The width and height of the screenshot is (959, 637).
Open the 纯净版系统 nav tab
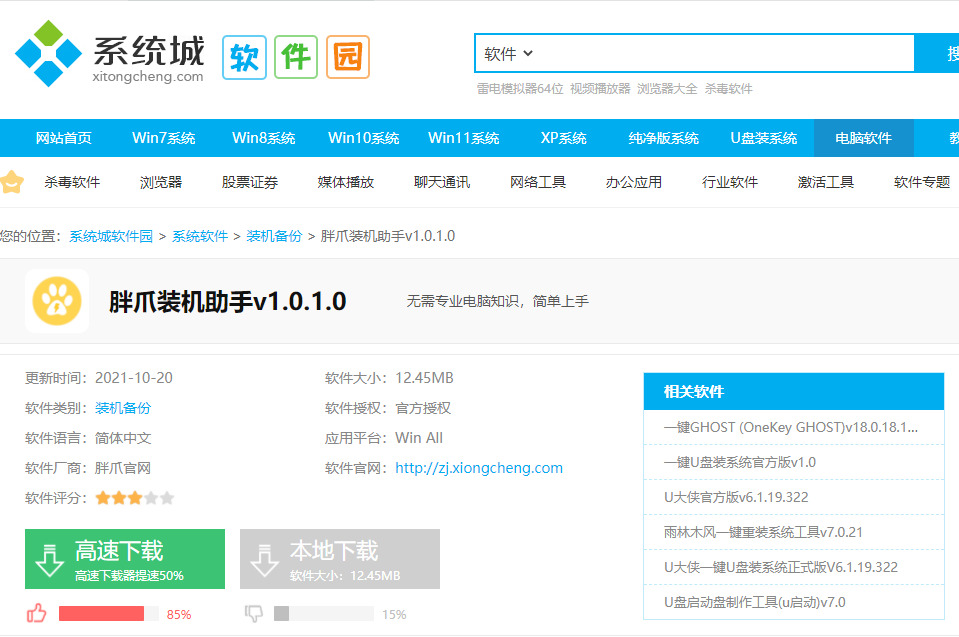click(664, 138)
